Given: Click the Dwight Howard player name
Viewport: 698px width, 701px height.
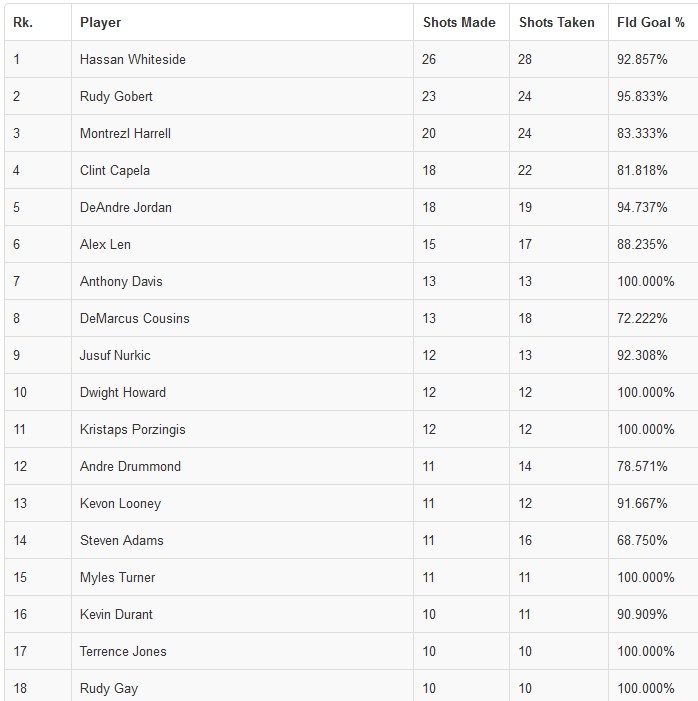Looking at the screenshot, I should tap(123, 392).
